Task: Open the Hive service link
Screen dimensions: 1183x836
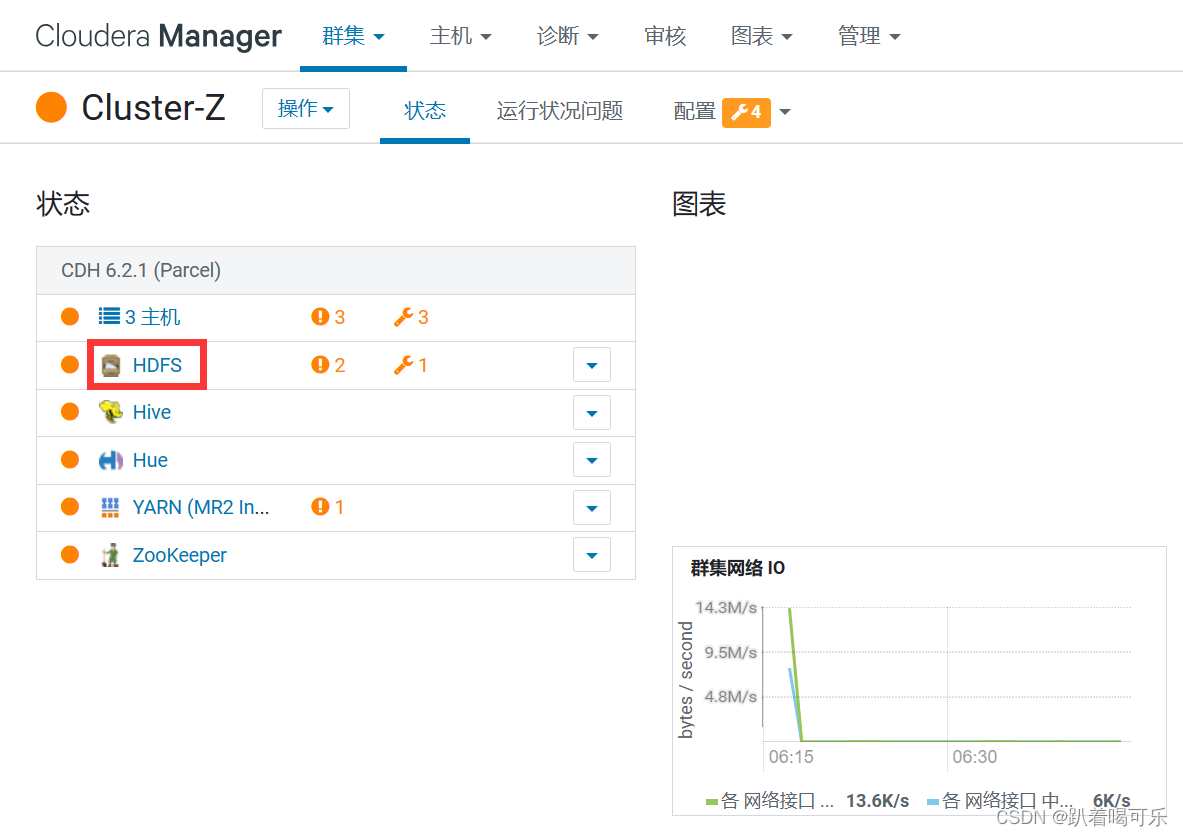Action: click(x=152, y=412)
